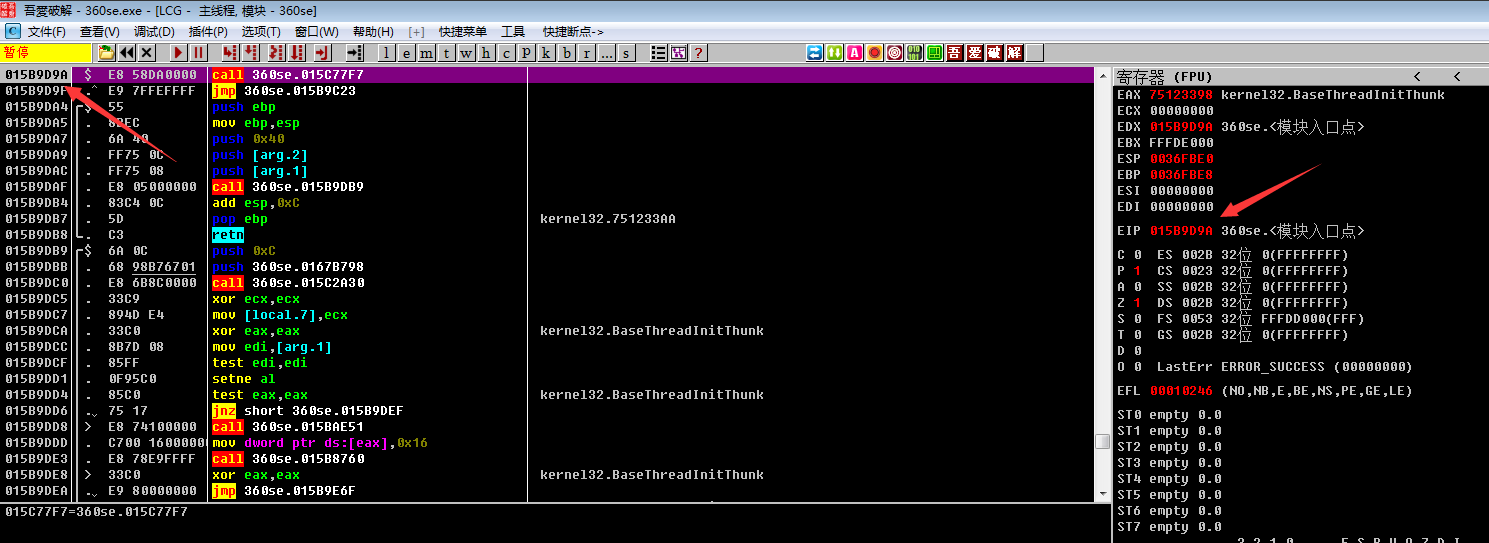Click the blue swap-arrows plugin icon

[x=814, y=53]
